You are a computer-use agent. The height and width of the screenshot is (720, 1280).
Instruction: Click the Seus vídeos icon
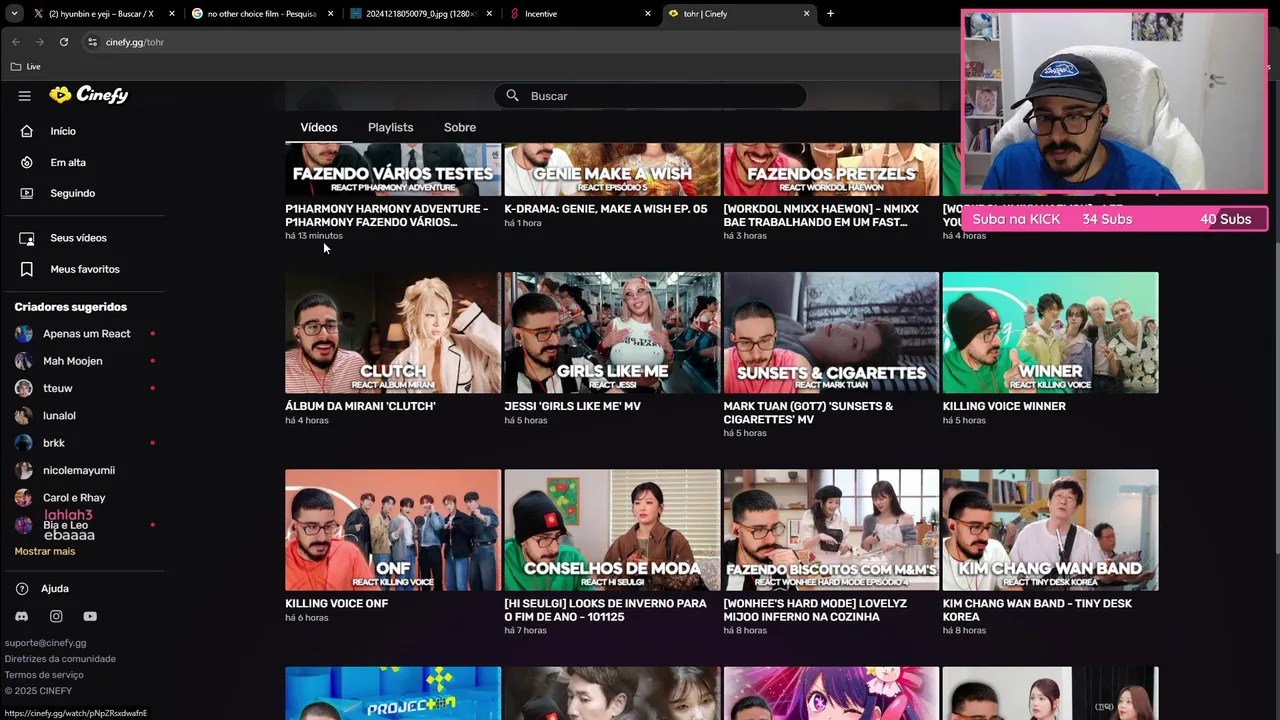pyautogui.click(x=27, y=238)
